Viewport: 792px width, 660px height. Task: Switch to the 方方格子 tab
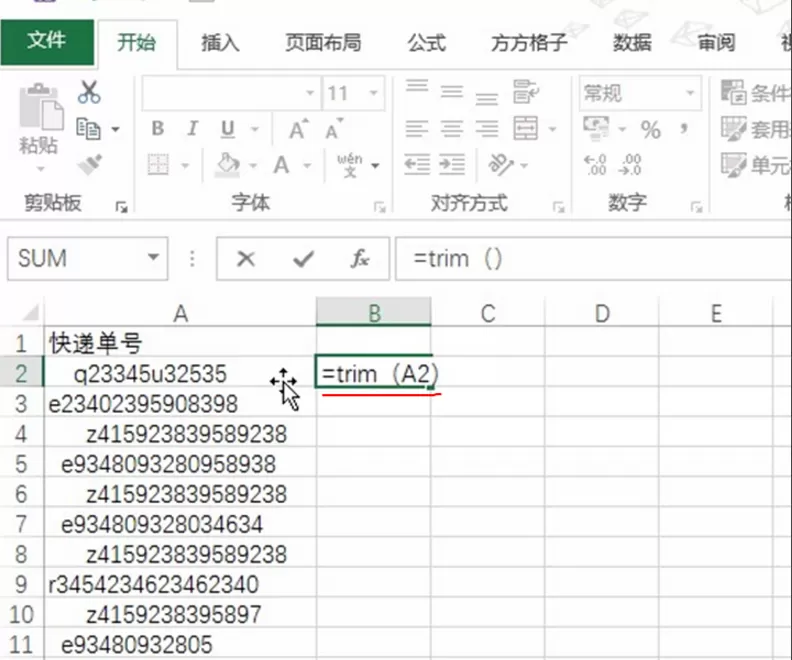[529, 42]
